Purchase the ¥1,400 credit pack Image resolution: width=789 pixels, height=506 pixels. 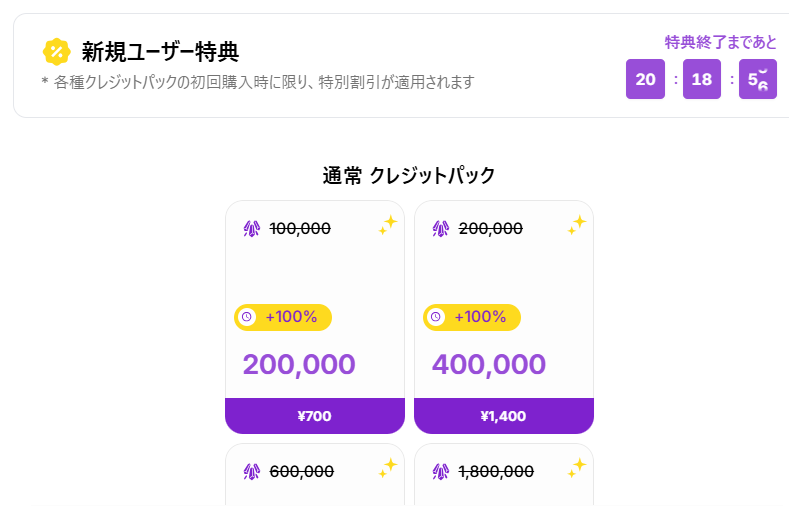tap(503, 416)
